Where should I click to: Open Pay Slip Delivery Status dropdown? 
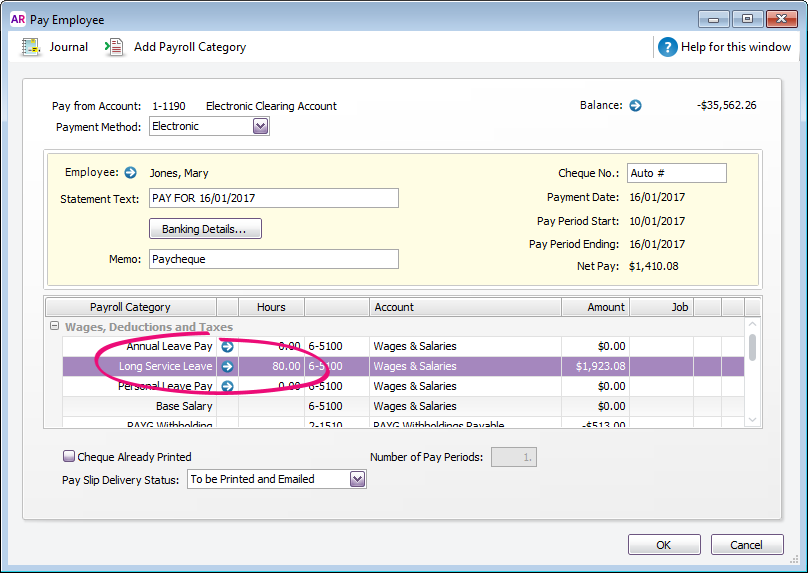[x=357, y=479]
